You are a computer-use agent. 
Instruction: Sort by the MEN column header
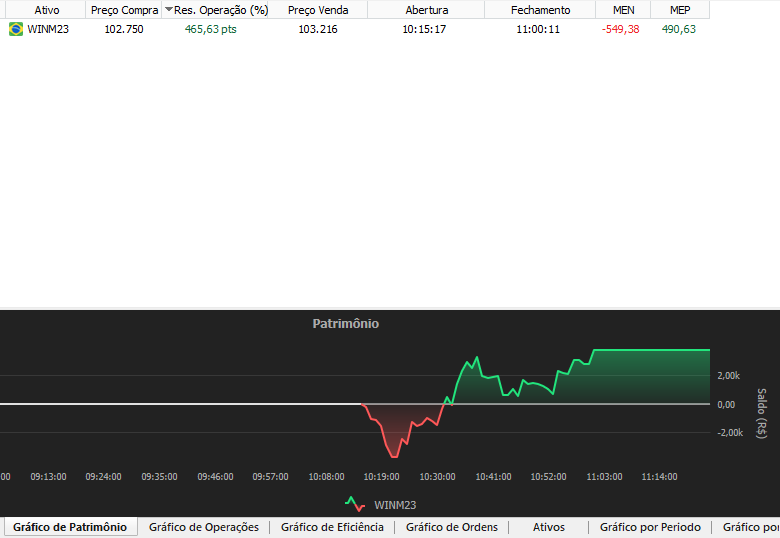click(x=623, y=10)
